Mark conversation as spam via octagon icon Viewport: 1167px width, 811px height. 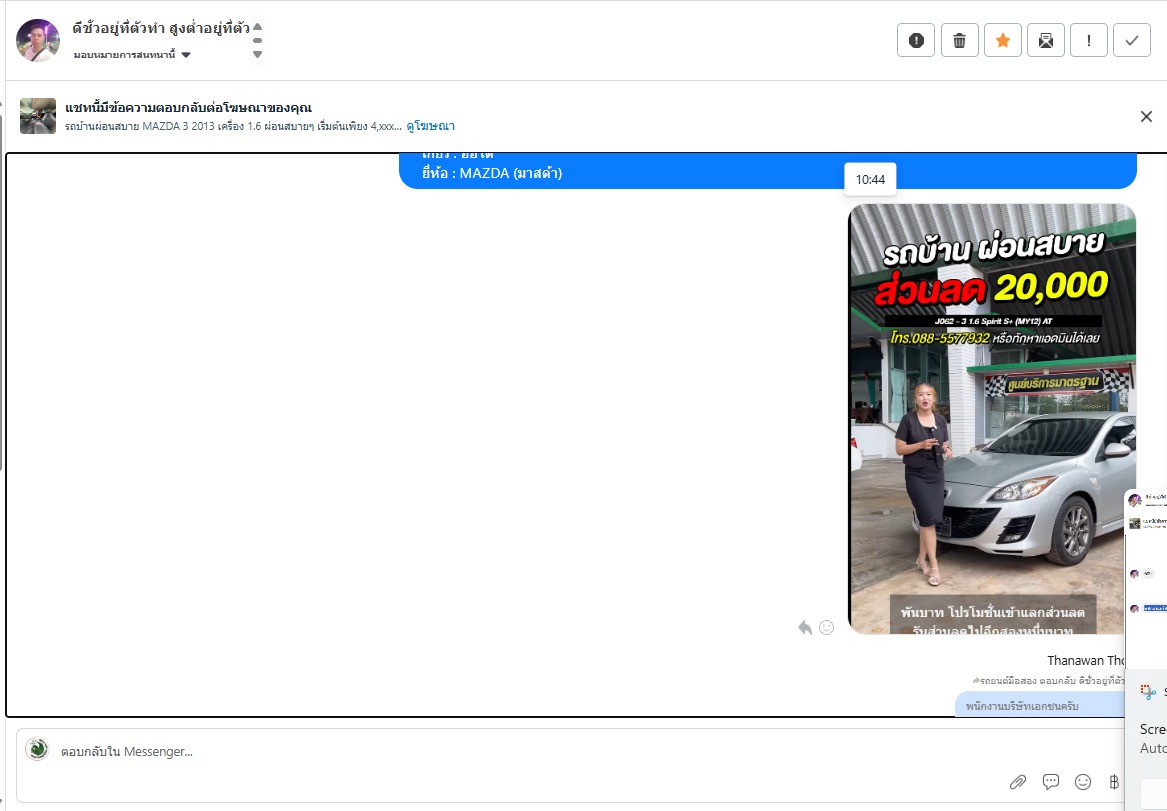916,40
